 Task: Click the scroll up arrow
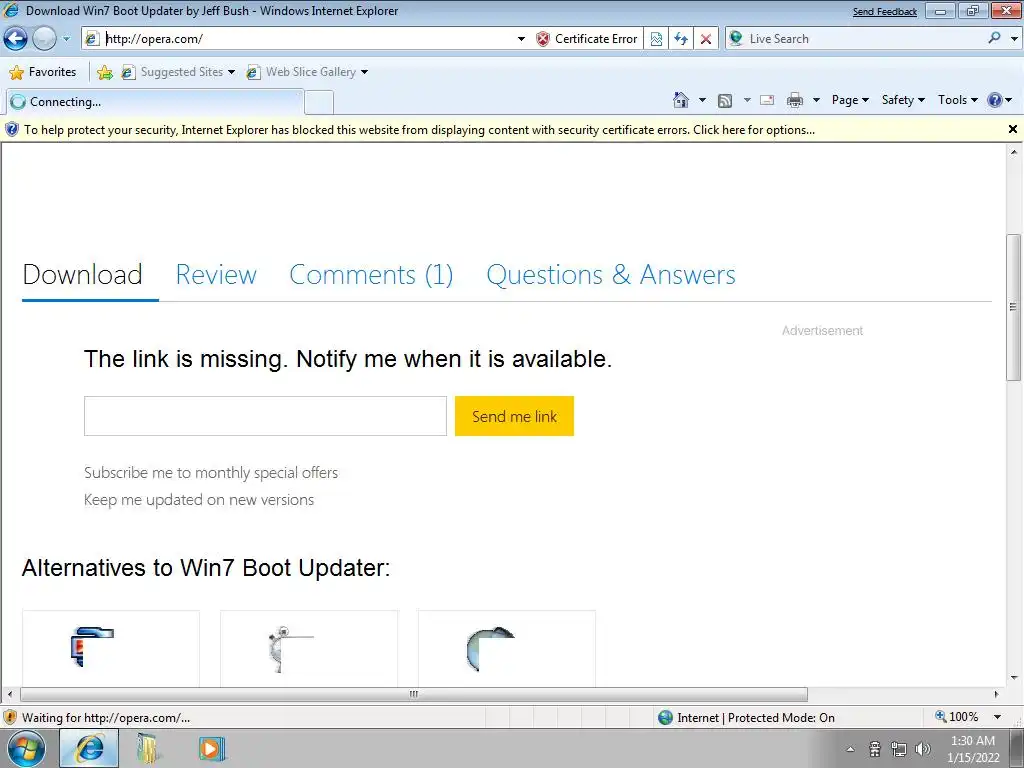[1014, 152]
